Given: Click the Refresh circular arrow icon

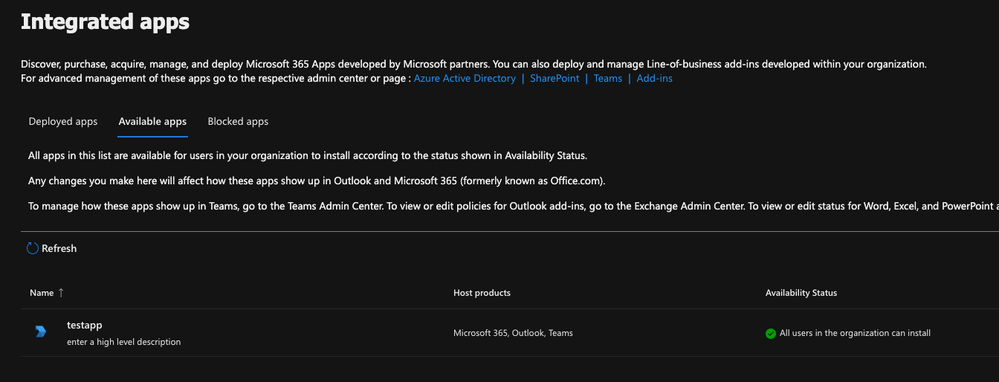Looking at the screenshot, I should click(32, 248).
